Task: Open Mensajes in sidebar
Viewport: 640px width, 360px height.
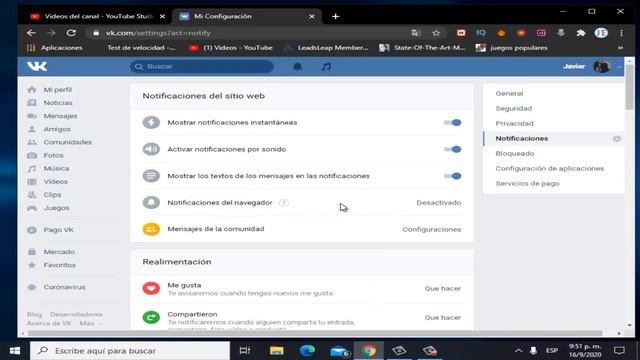Action: pyautogui.click(x=60, y=116)
